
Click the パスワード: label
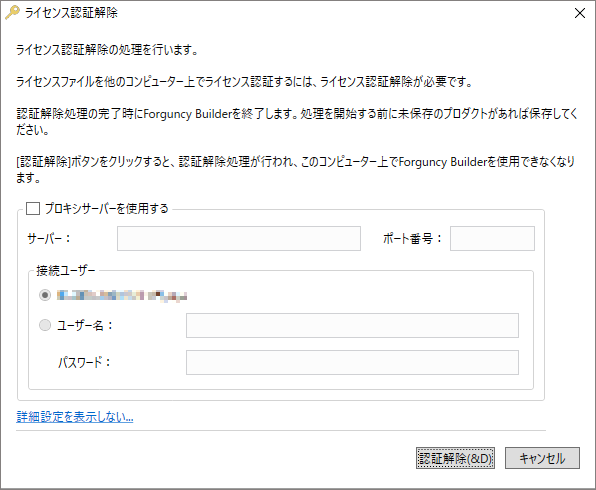click(84, 362)
